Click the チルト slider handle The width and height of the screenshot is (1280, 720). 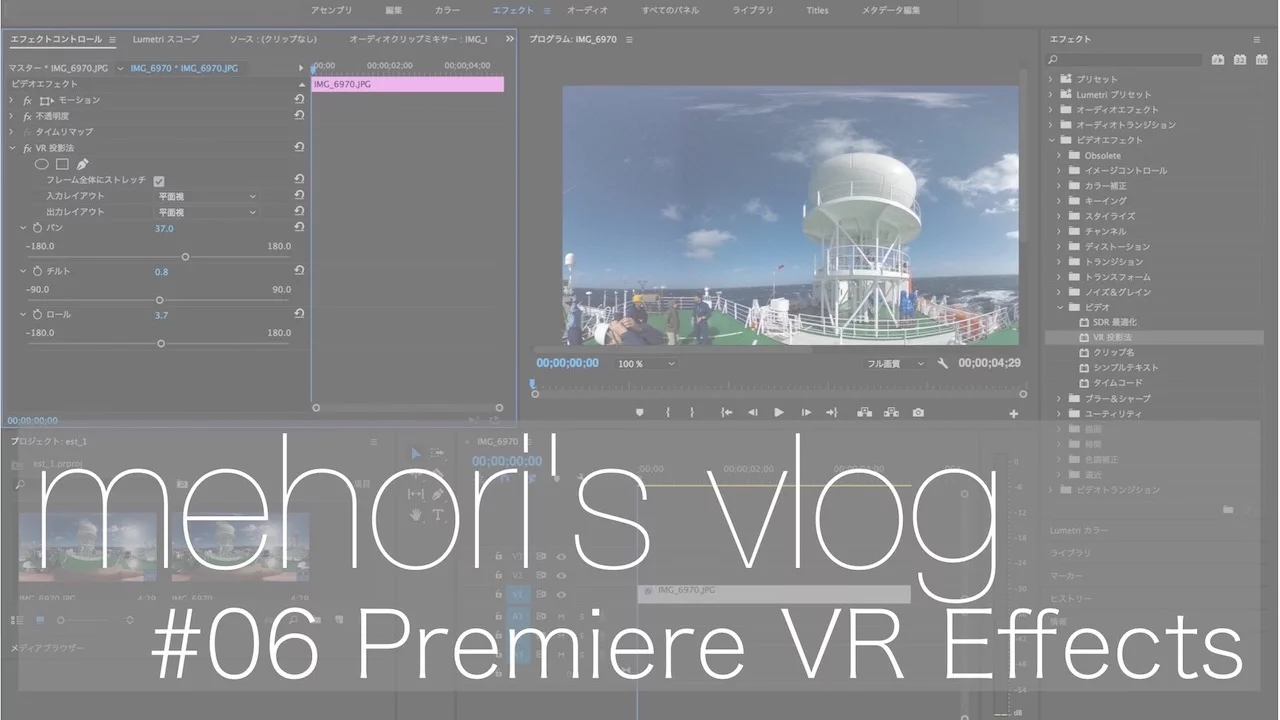point(160,300)
